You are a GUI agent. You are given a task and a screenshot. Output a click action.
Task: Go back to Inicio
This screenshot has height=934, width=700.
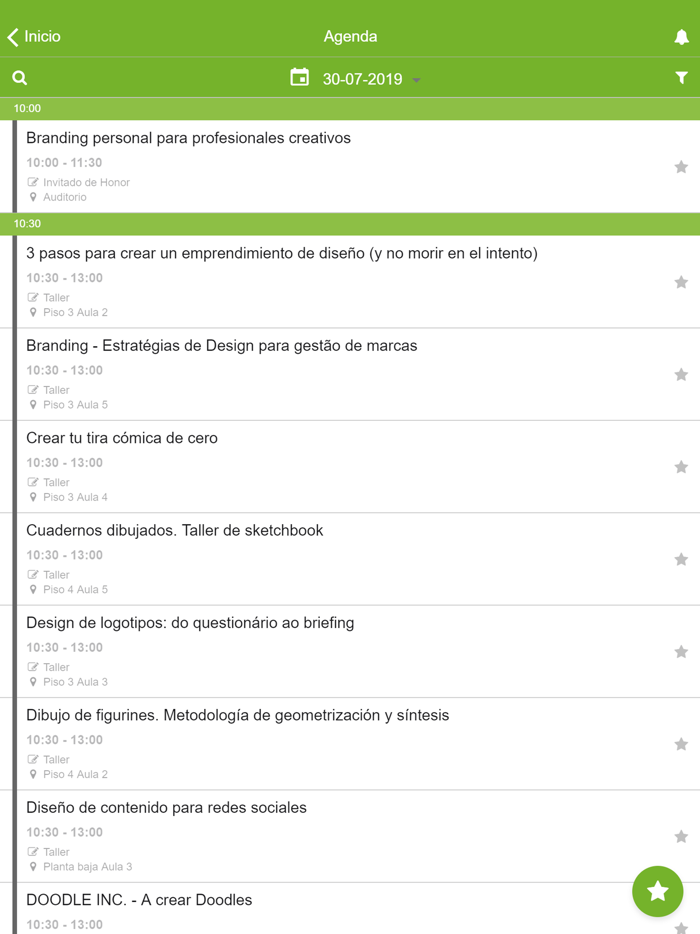[34, 37]
